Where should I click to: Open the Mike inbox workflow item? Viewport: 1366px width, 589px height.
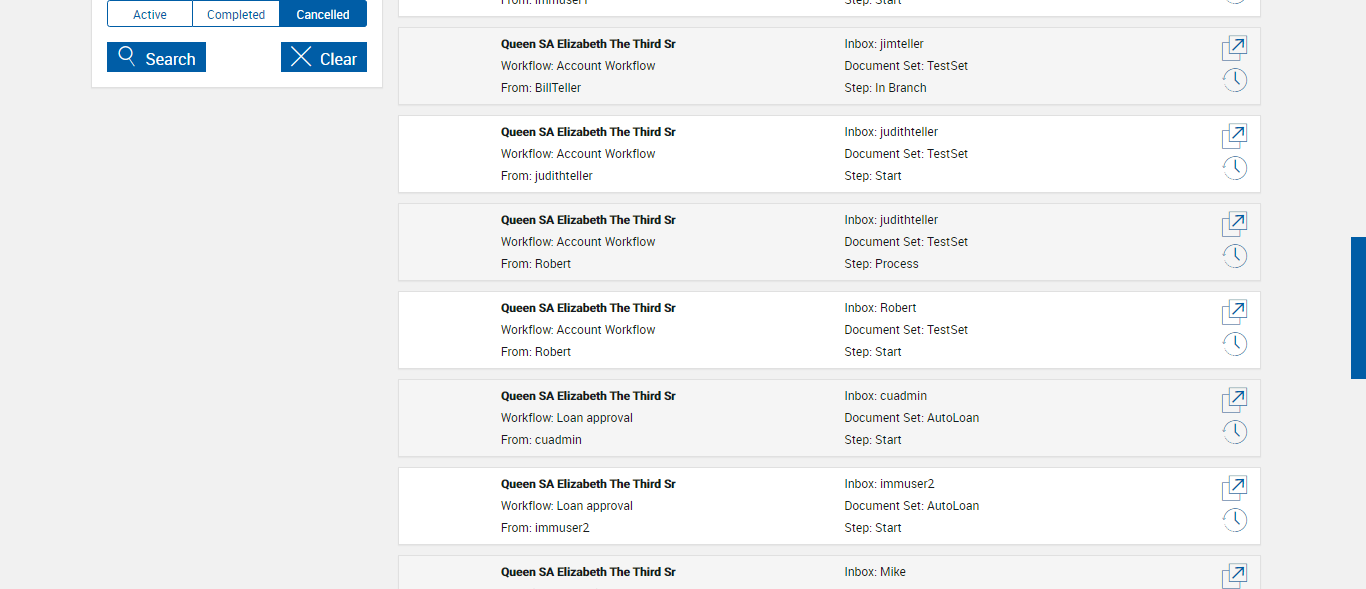pos(1234,576)
